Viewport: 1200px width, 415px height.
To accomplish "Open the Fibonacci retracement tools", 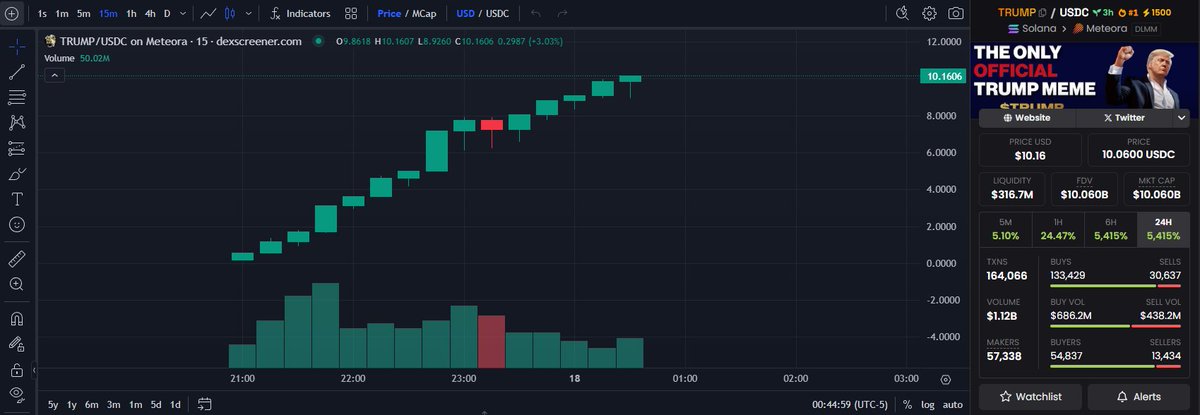I will [x=16, y=97].
